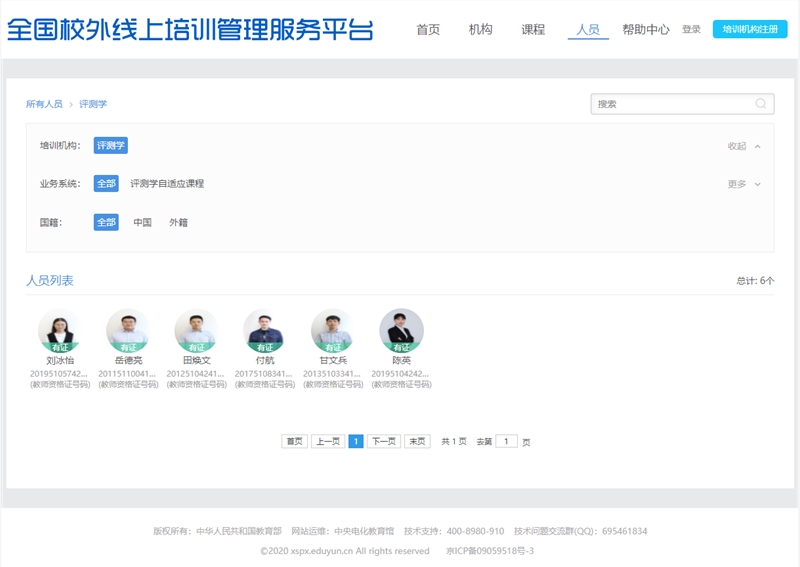Click the go-to page number input
The image size is (800, 567).
click(x=506, y=441)
